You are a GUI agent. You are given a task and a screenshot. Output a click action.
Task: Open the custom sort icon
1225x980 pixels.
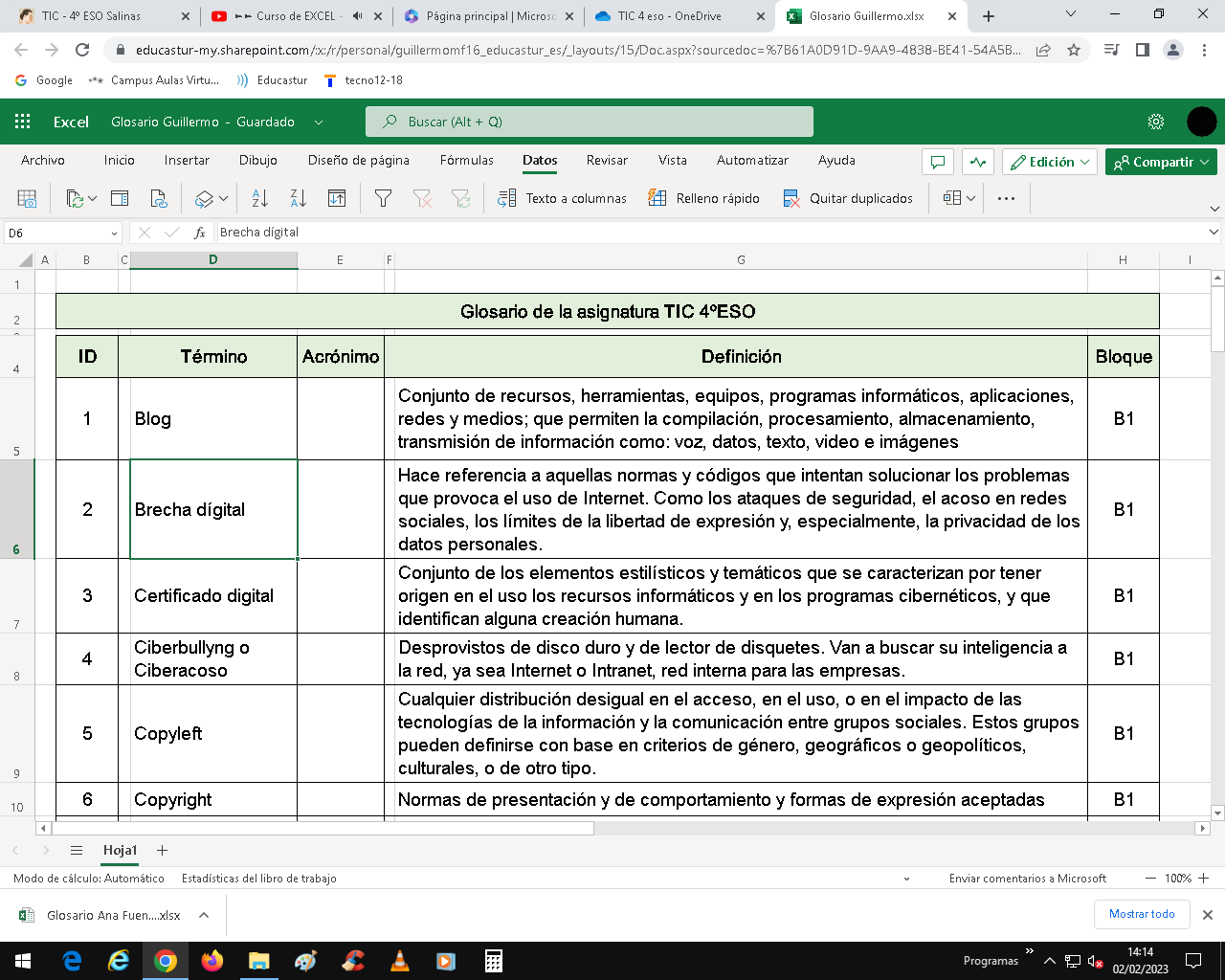[337, 198]
